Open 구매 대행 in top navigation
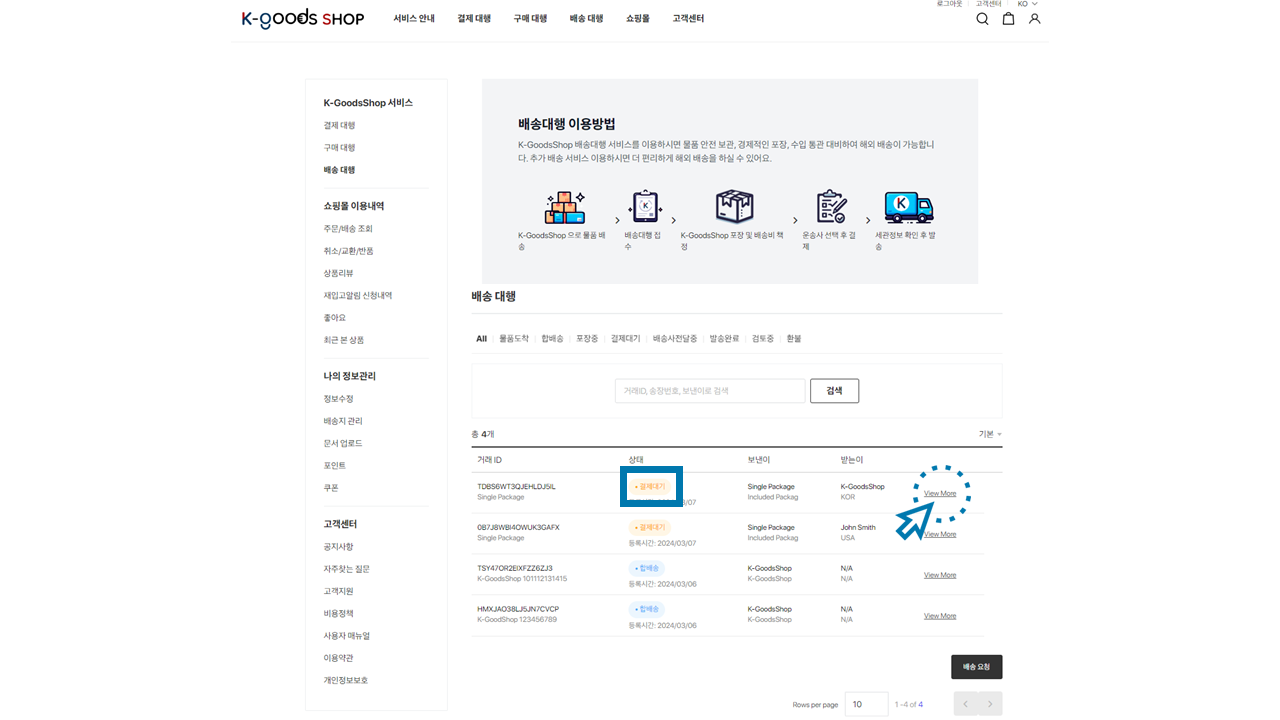 530,19
